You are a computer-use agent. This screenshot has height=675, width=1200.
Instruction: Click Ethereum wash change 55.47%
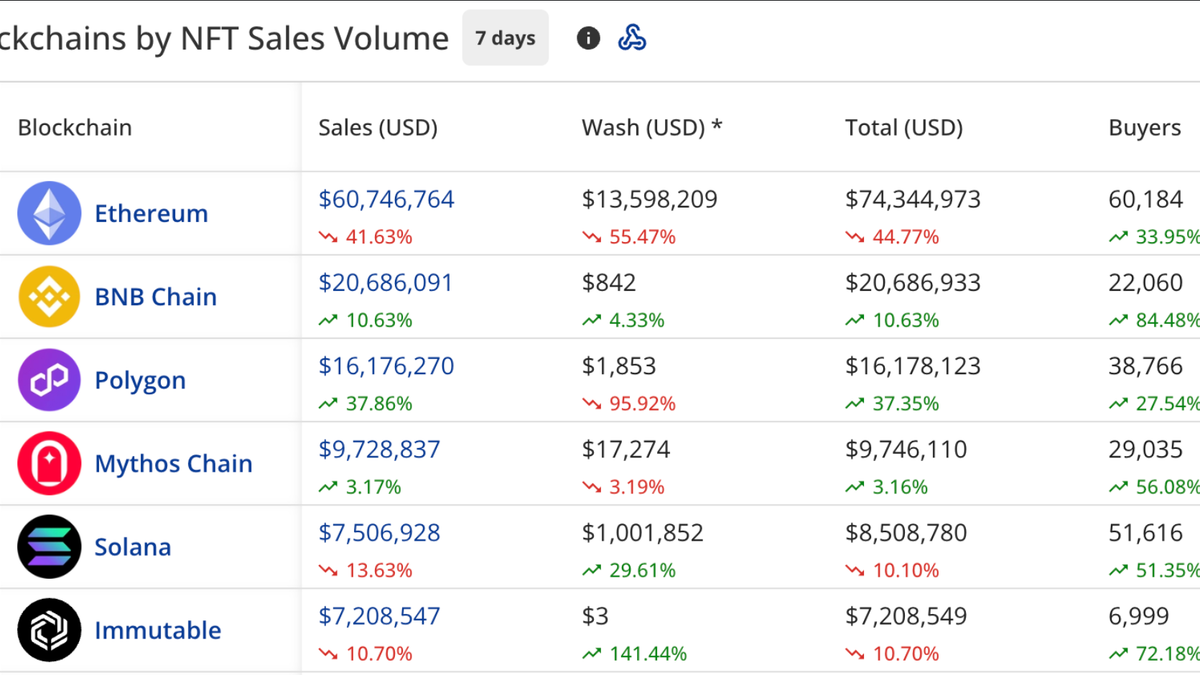pyautogui.click(x=629, y=237)
